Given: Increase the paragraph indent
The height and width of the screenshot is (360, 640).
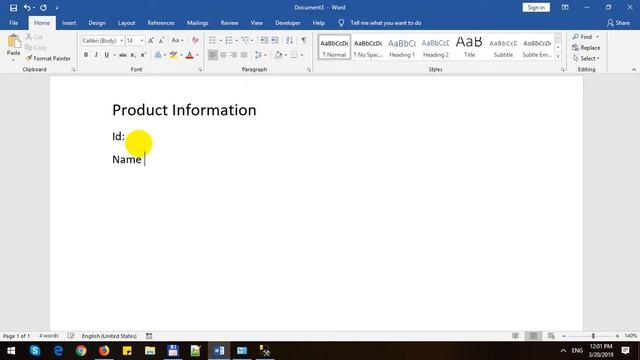Looking at the screenshot, I should [275, 40].
